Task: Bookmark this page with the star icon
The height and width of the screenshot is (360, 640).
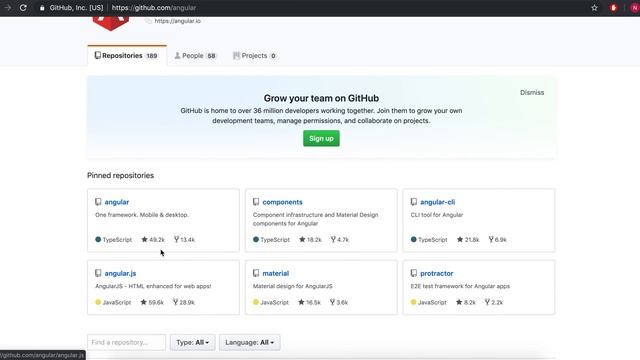Action: coord(594,8)
